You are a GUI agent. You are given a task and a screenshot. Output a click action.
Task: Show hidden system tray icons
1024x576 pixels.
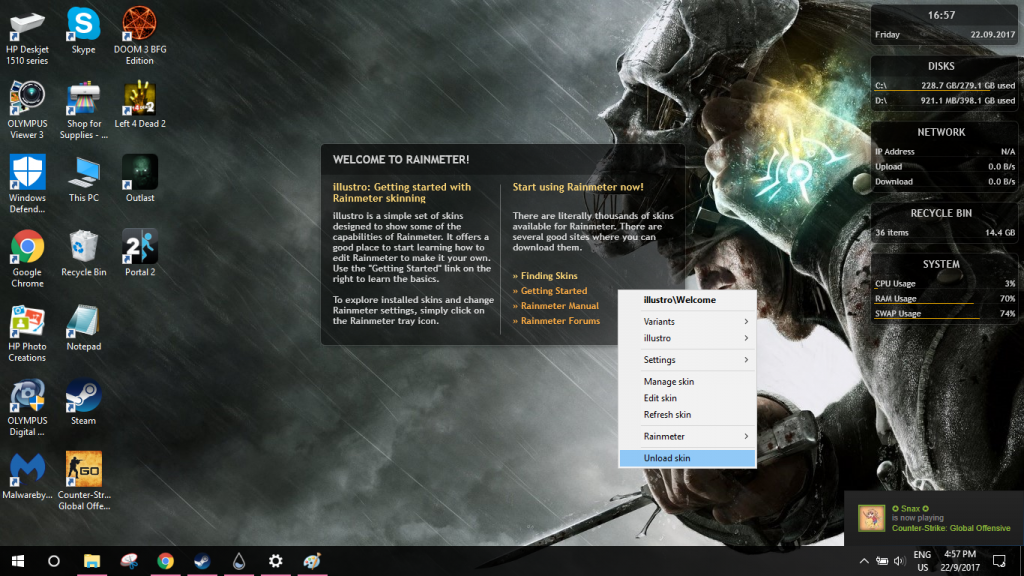[863, 561]
